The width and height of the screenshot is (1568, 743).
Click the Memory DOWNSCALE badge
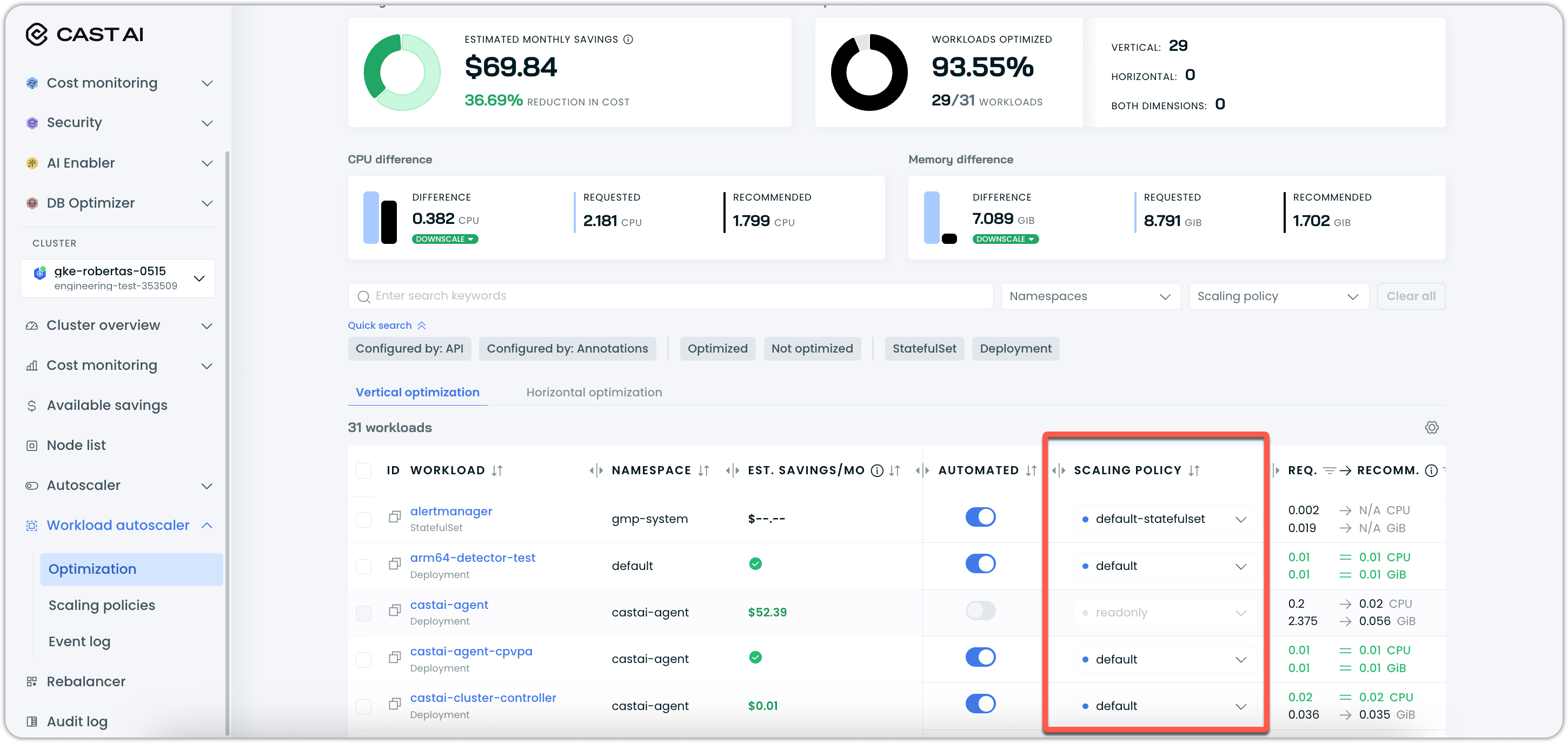click(1005, 240)
